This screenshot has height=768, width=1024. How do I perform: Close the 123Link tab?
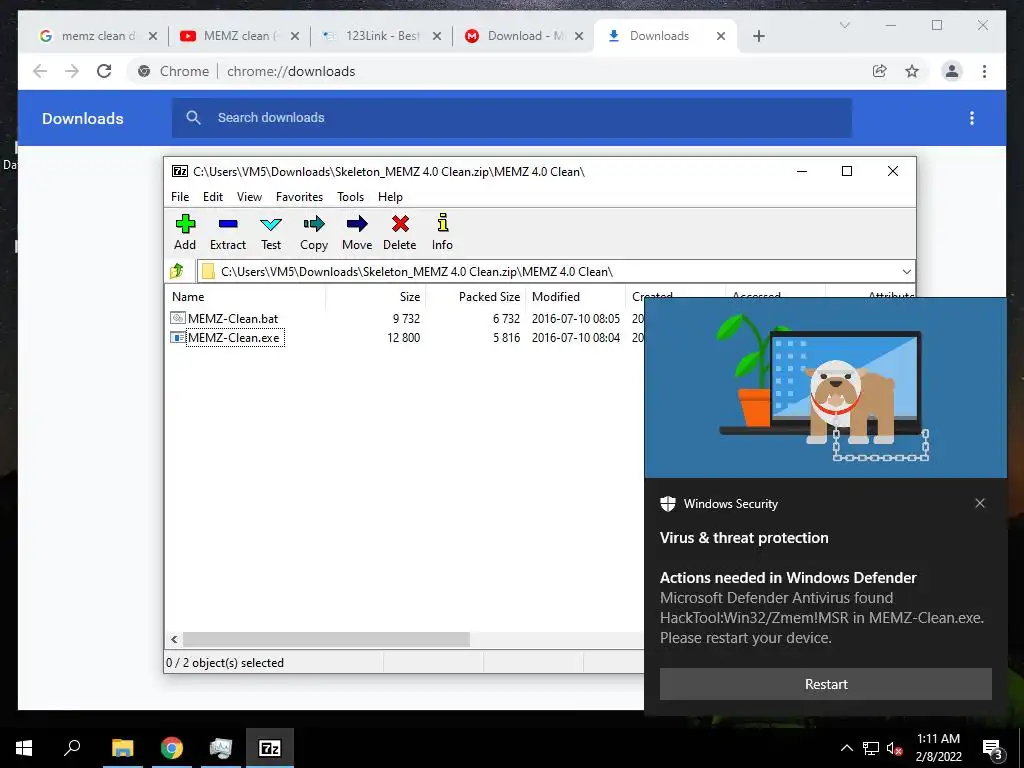pos(437,36)
